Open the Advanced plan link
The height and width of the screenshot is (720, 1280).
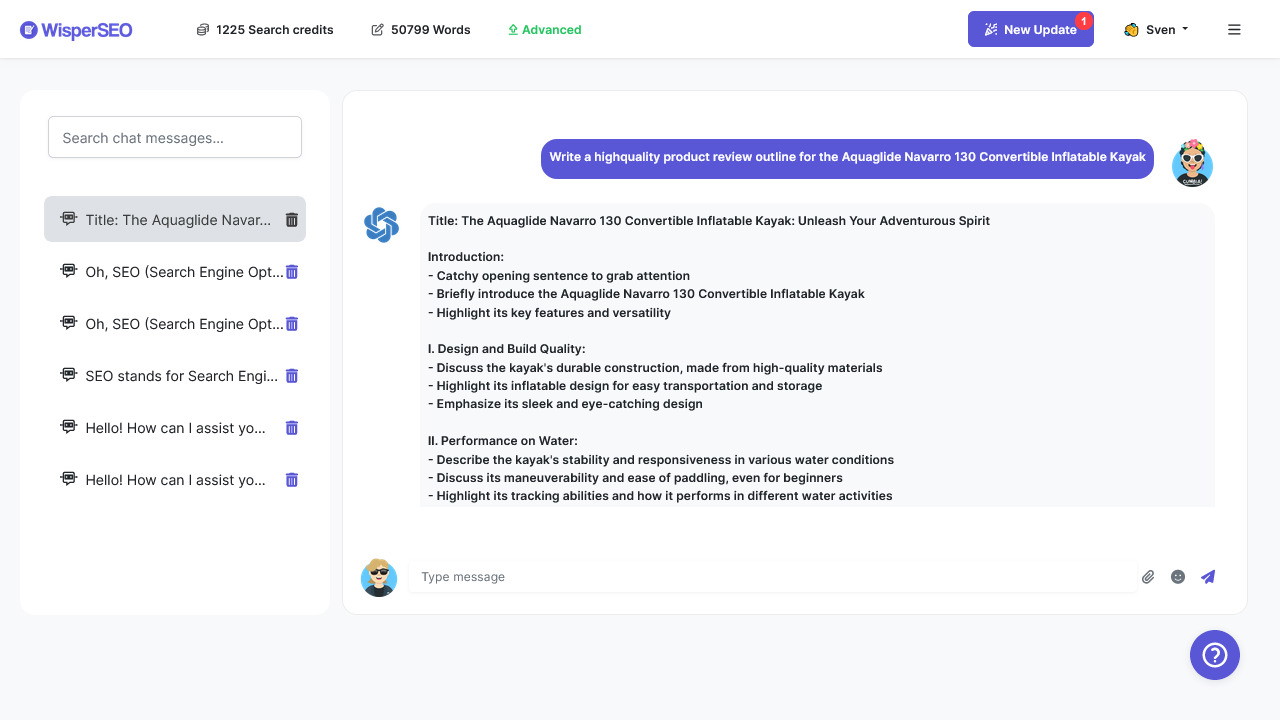[545, 30]
